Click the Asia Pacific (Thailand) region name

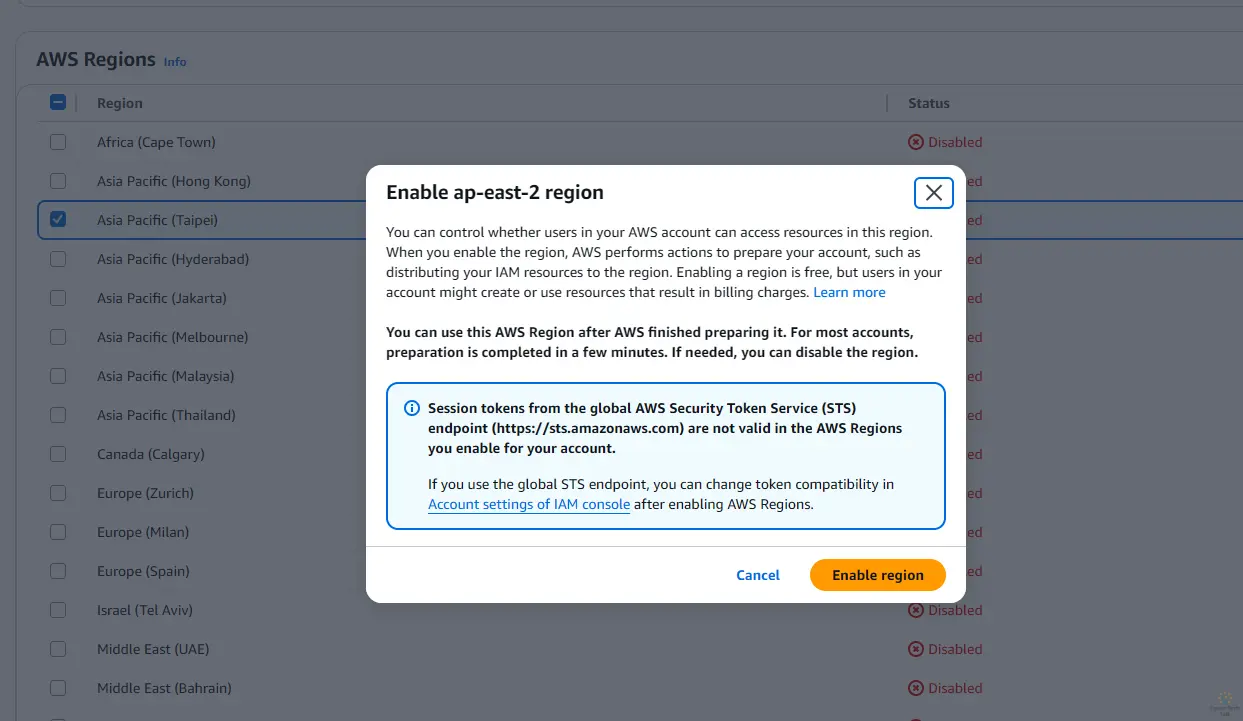point(166,415)
